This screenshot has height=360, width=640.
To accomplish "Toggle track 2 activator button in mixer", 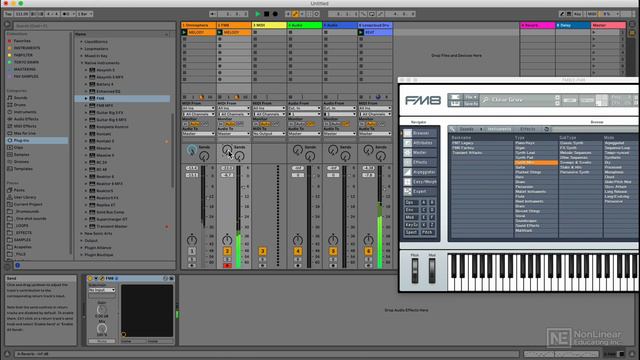I will [227, 251].
